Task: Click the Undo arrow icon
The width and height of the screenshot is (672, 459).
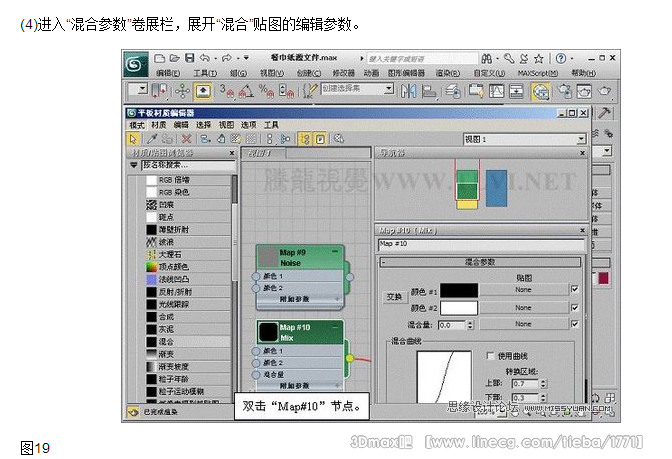Action: click(205, 58)
